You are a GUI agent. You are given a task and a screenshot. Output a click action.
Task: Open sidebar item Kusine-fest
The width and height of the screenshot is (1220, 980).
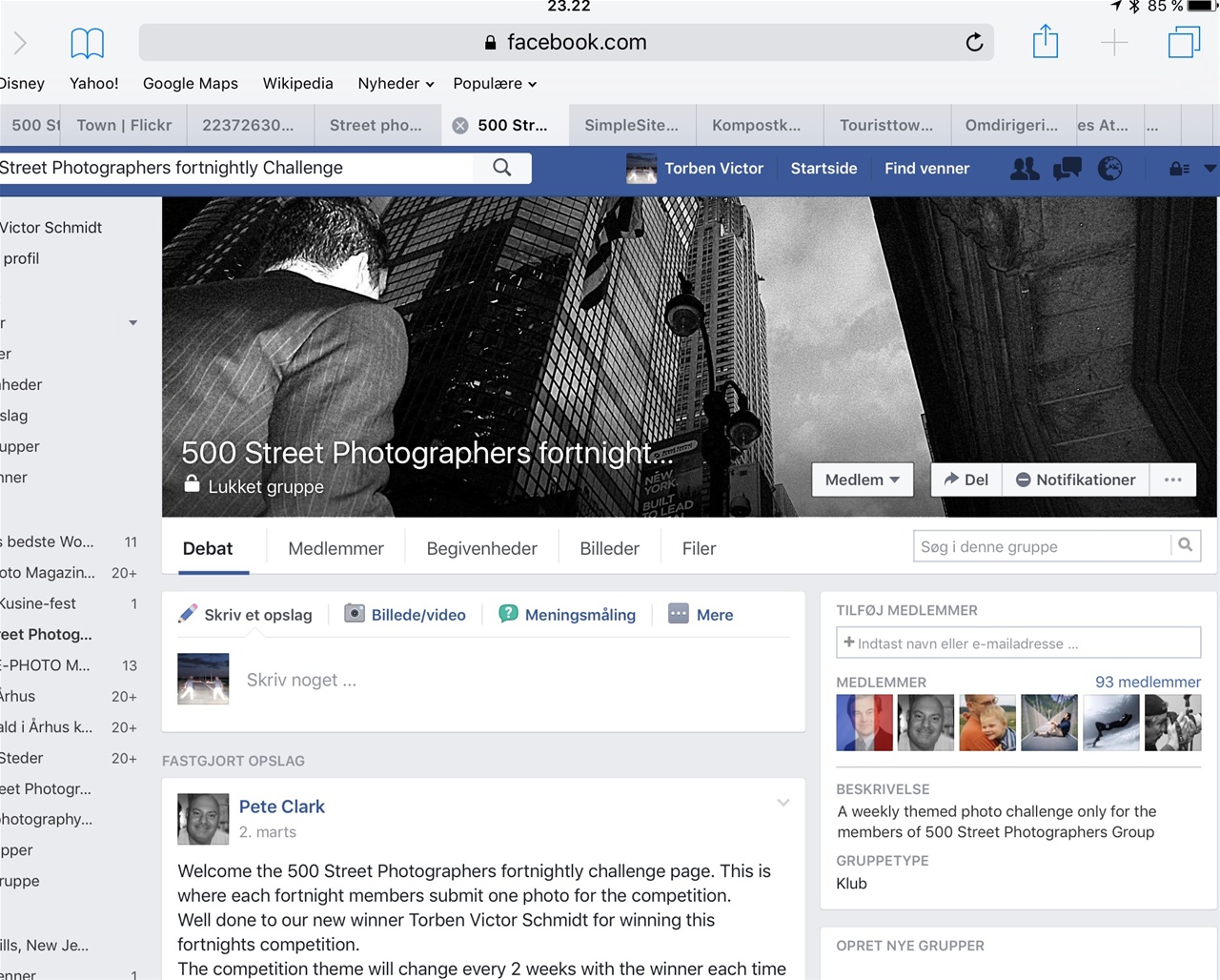point(69,603)
